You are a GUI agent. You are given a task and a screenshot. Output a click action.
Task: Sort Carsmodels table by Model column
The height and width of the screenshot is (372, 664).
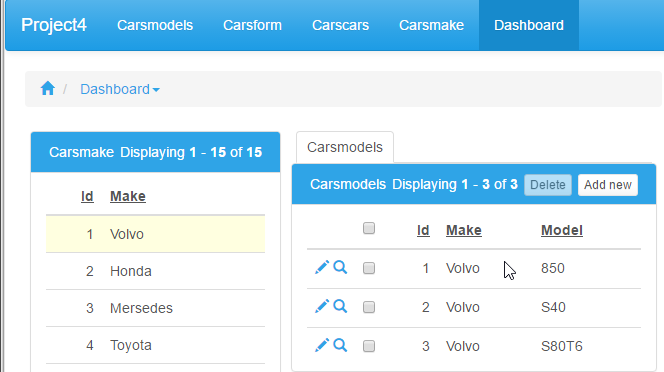pos(562,230)
